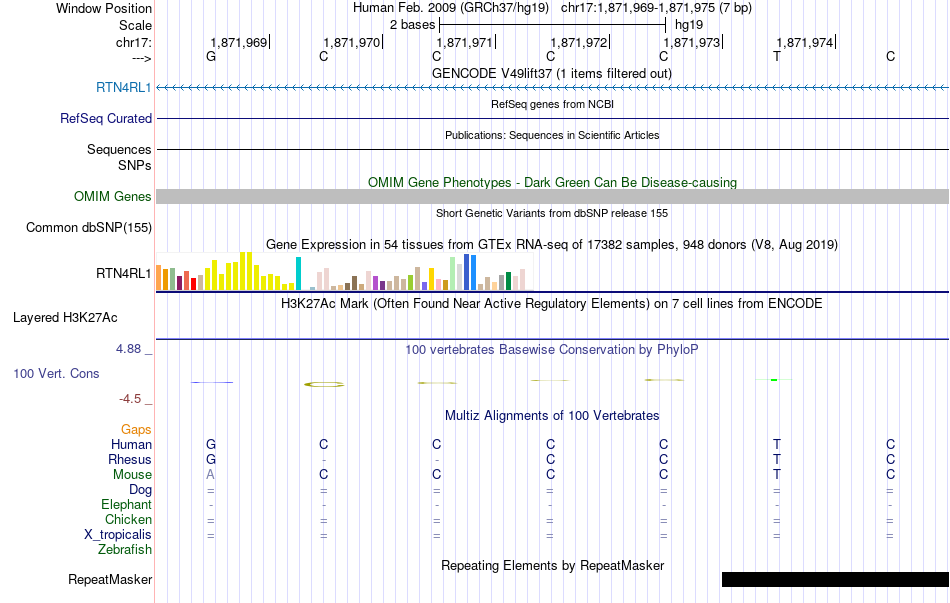Click the 1,871,969 position label

239,42
